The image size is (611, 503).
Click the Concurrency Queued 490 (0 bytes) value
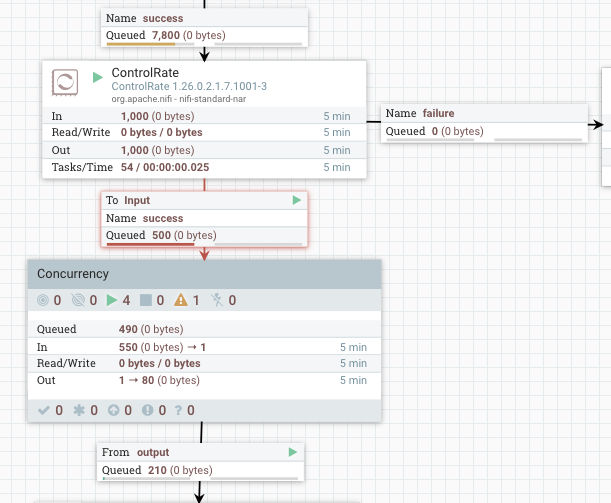(151, 329)
